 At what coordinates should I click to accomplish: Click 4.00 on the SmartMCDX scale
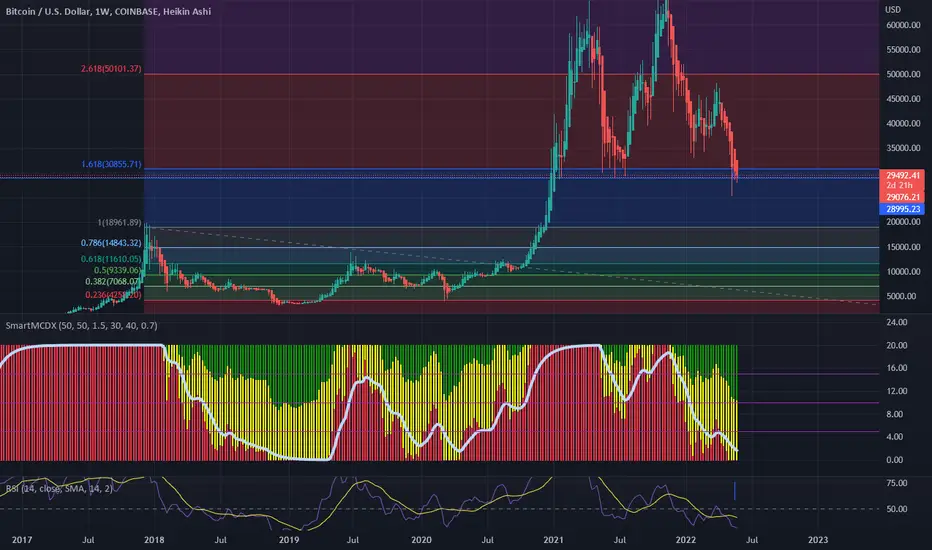[x=897, y=437]
